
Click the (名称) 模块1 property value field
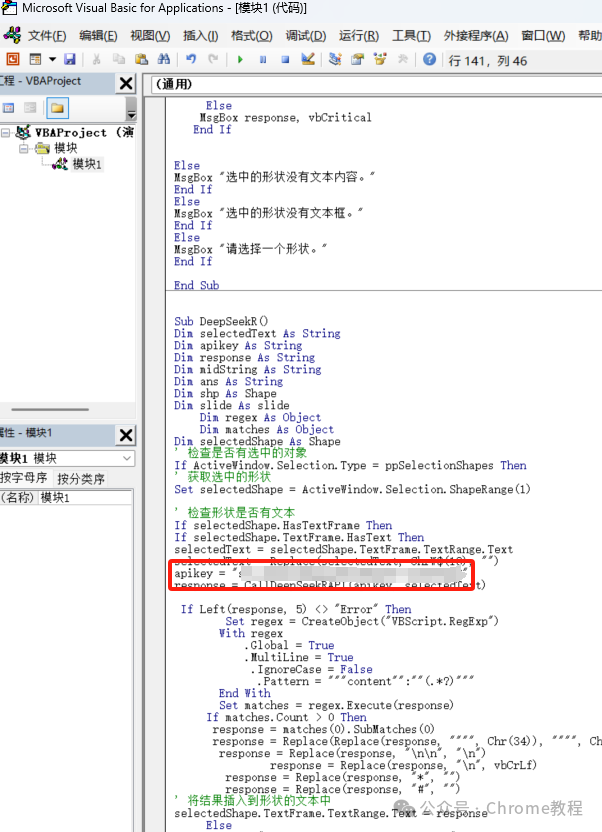(85, 497)
